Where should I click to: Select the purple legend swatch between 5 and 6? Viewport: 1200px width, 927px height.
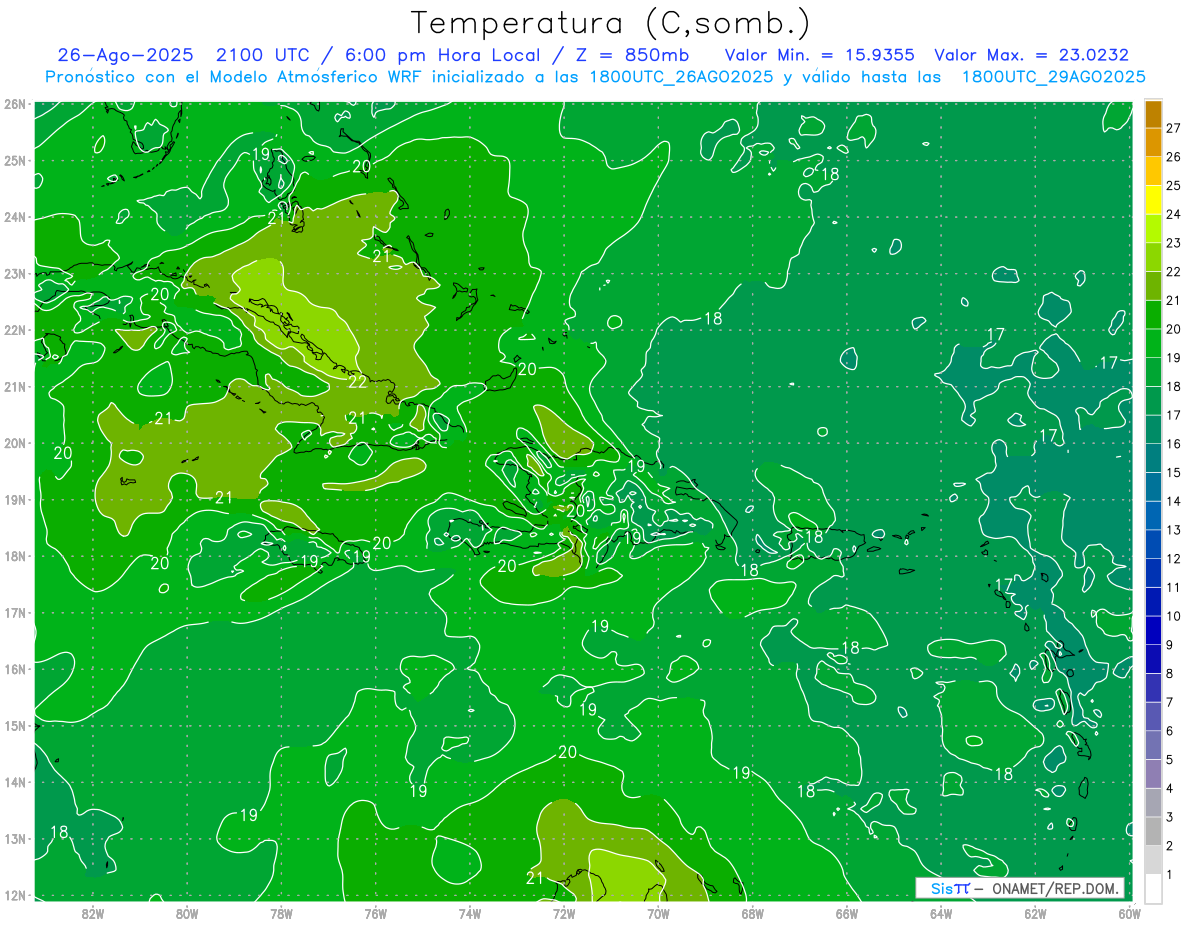(x=1153, y=745)
